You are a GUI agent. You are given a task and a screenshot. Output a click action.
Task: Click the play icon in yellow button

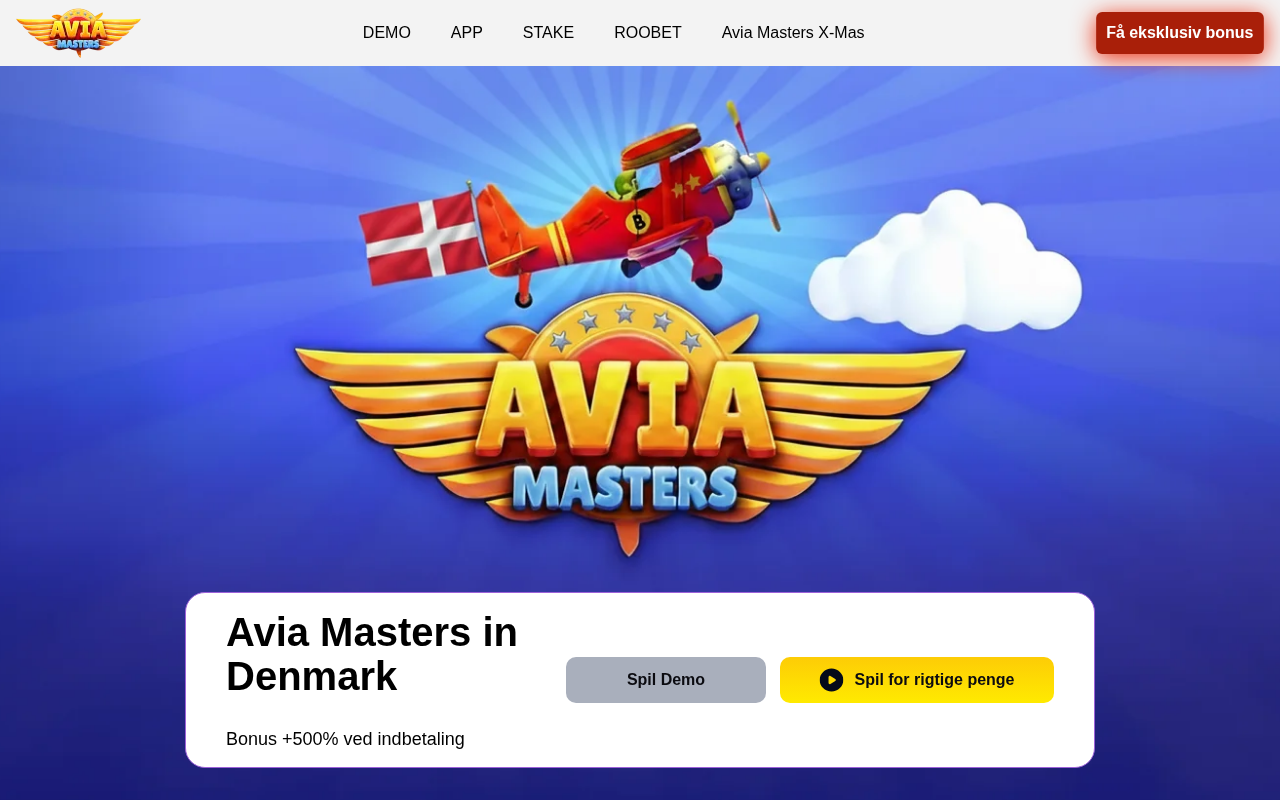click(831, 680)
